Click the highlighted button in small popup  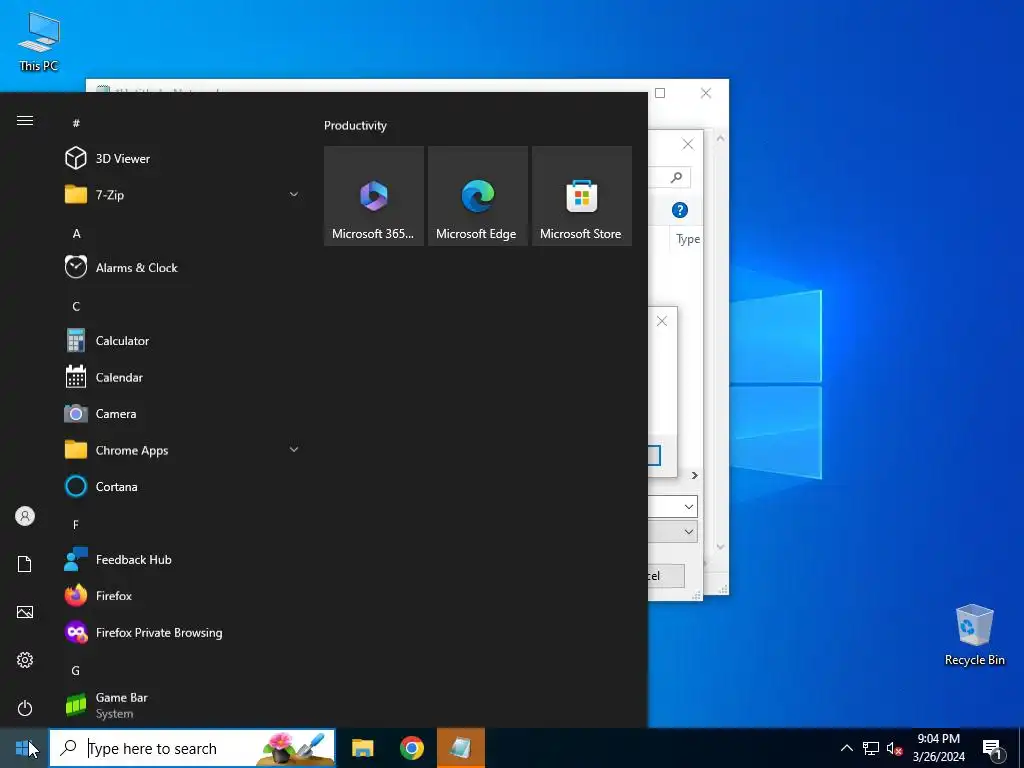(654, 455)
